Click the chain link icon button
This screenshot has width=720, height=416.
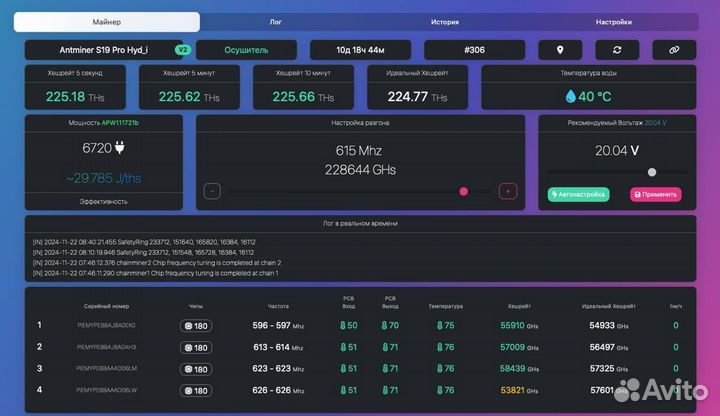[674, 49]
